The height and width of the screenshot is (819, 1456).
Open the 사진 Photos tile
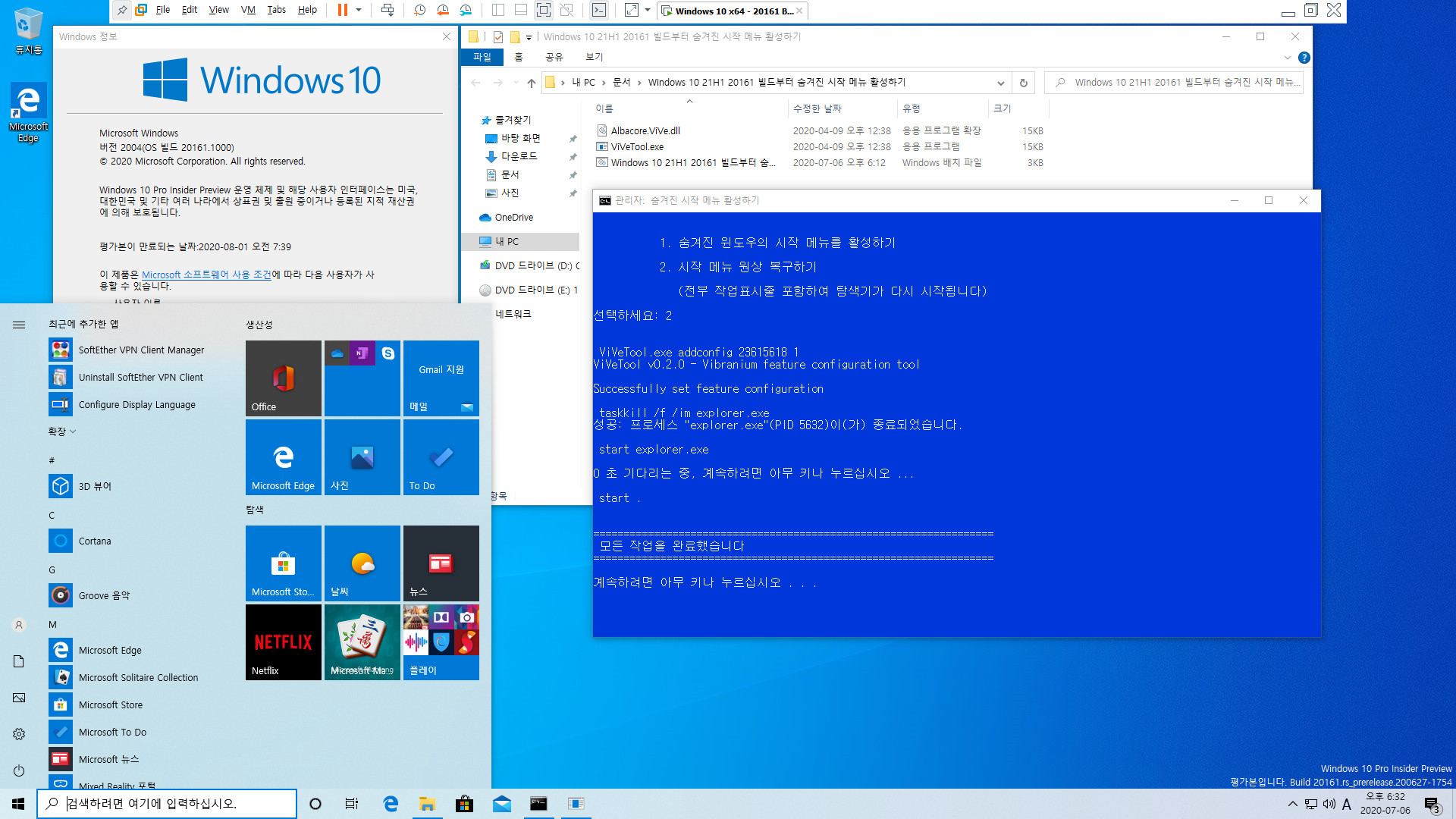pos(362,457)
